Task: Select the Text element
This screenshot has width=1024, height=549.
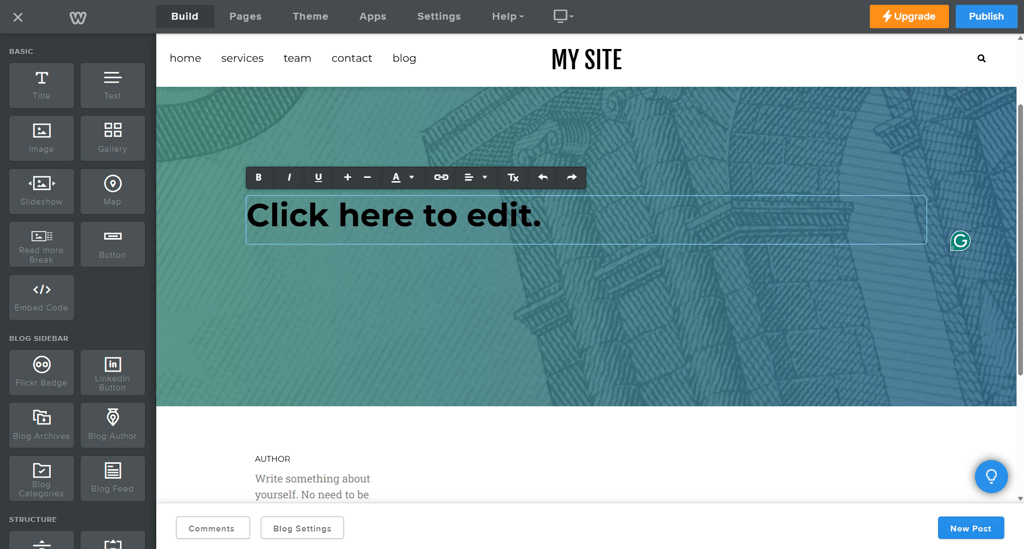Action: [112, 86]
